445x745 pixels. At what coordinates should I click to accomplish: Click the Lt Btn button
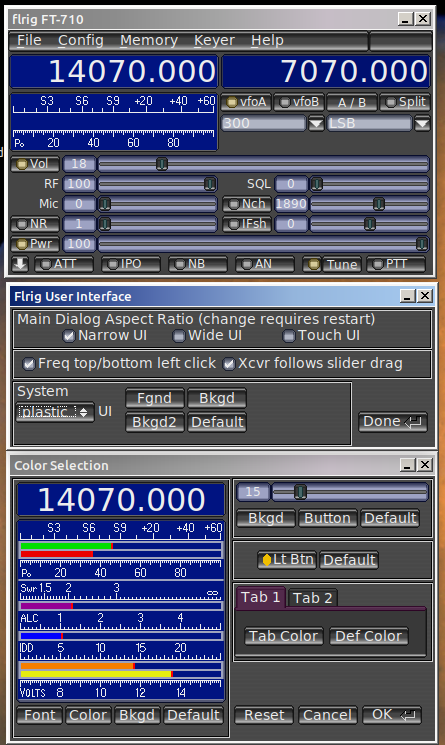pyautogui.click(x=287, y=560)
